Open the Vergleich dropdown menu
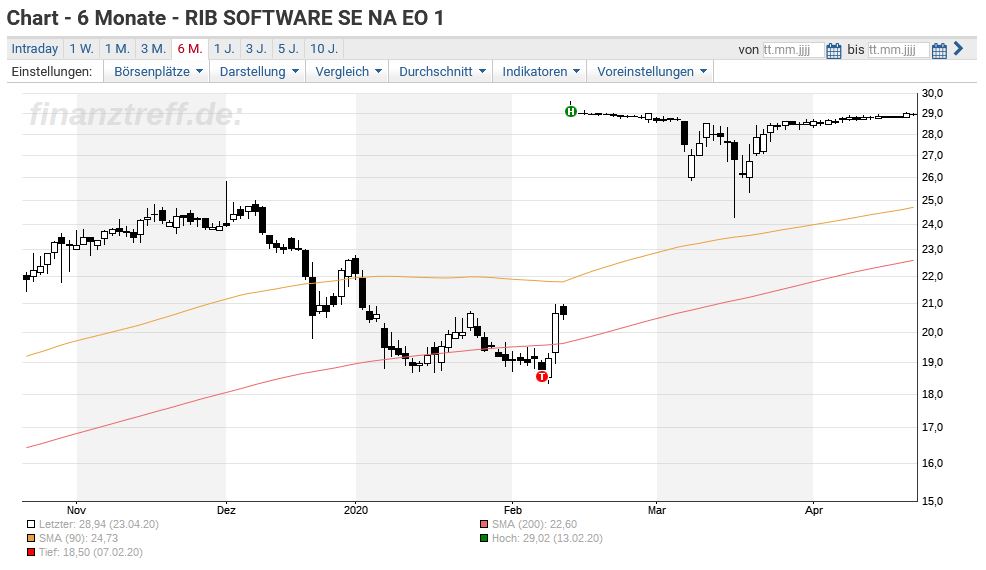Image resolution: width=986 pixels, height=570 pixels. coord(348,72)
